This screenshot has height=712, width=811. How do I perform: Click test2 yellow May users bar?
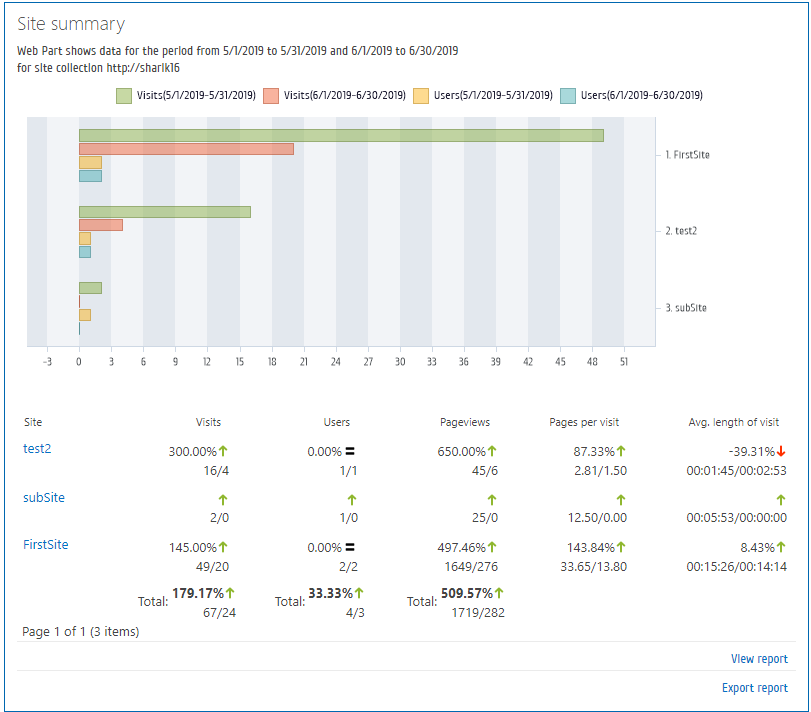85,238
